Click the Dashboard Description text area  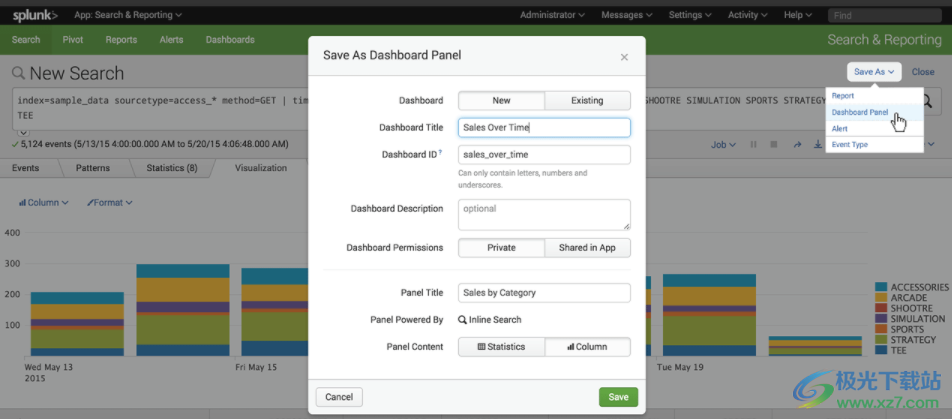click(x=544, y=215)
